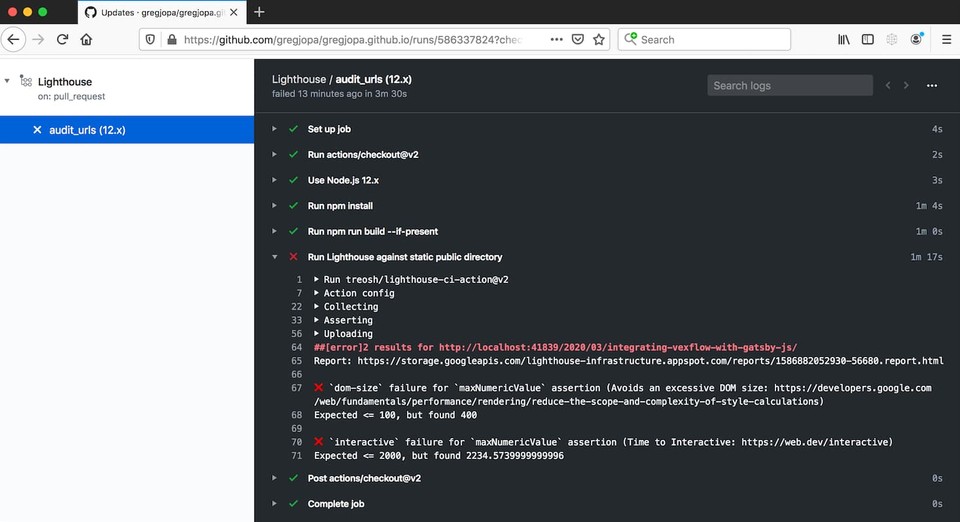Expand the Run treosh/lighthouse-ci-action@v2 log group
The width and height of the screenshot is (960, 522).
click(317, 279)
